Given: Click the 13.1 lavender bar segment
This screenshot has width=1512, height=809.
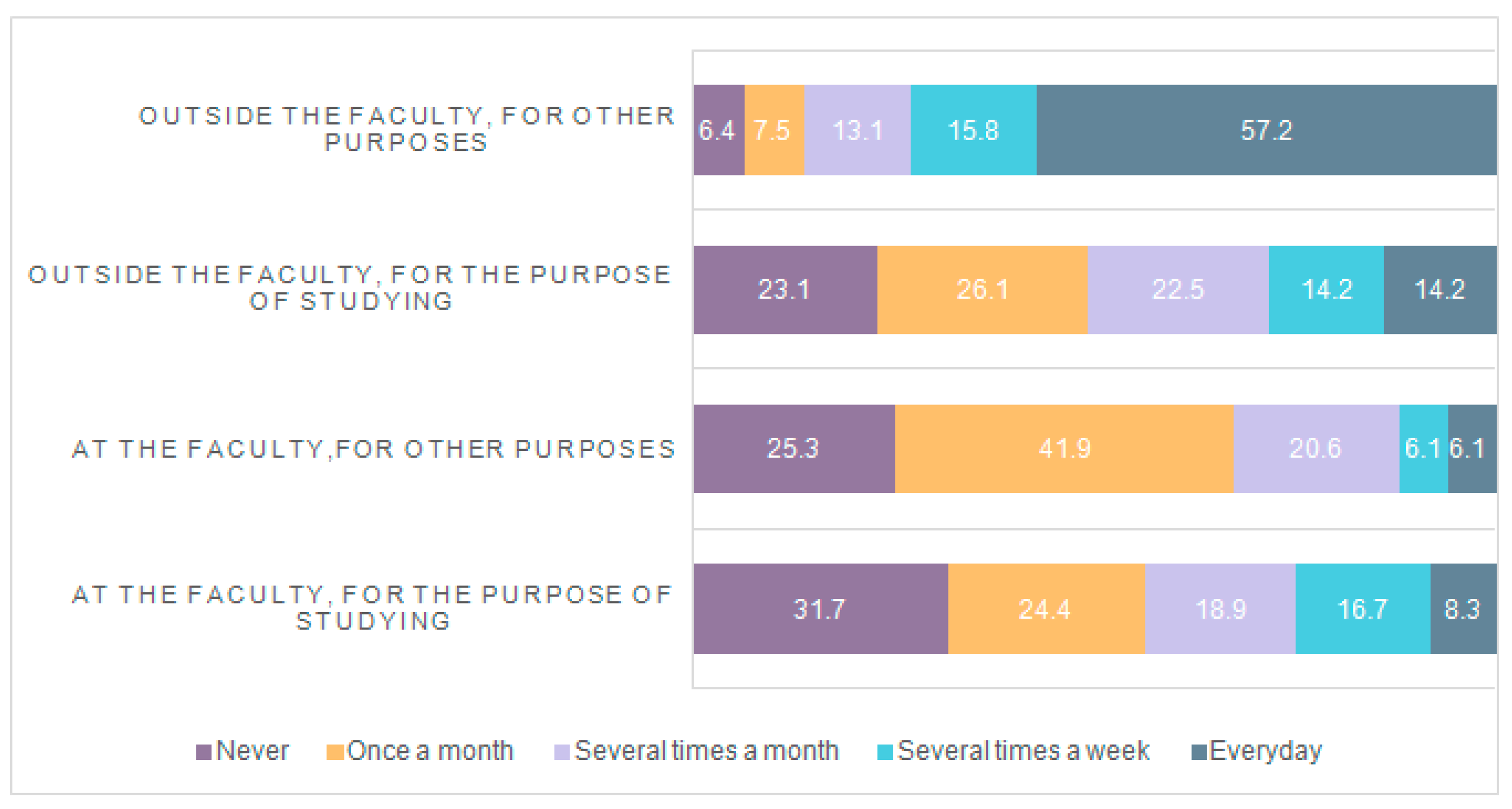Looking at the screenshot, I should click(x=857, y=130).
